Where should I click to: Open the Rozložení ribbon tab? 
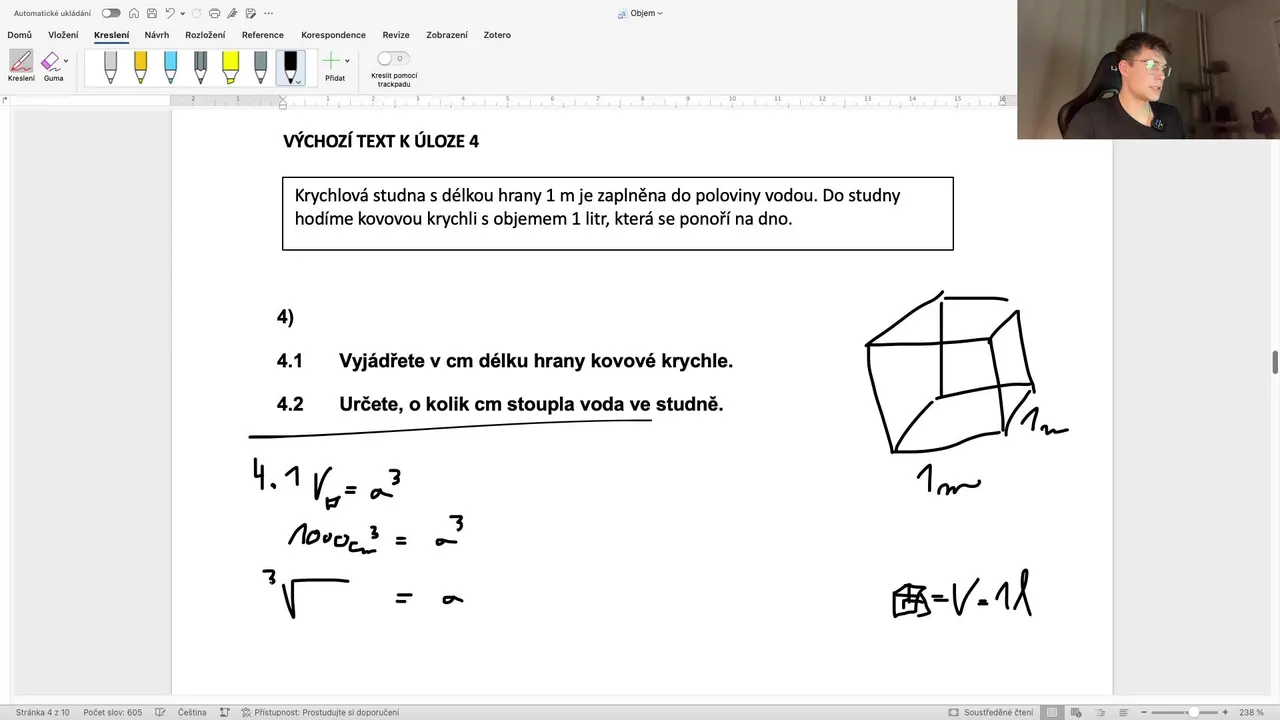coord(205,35)
